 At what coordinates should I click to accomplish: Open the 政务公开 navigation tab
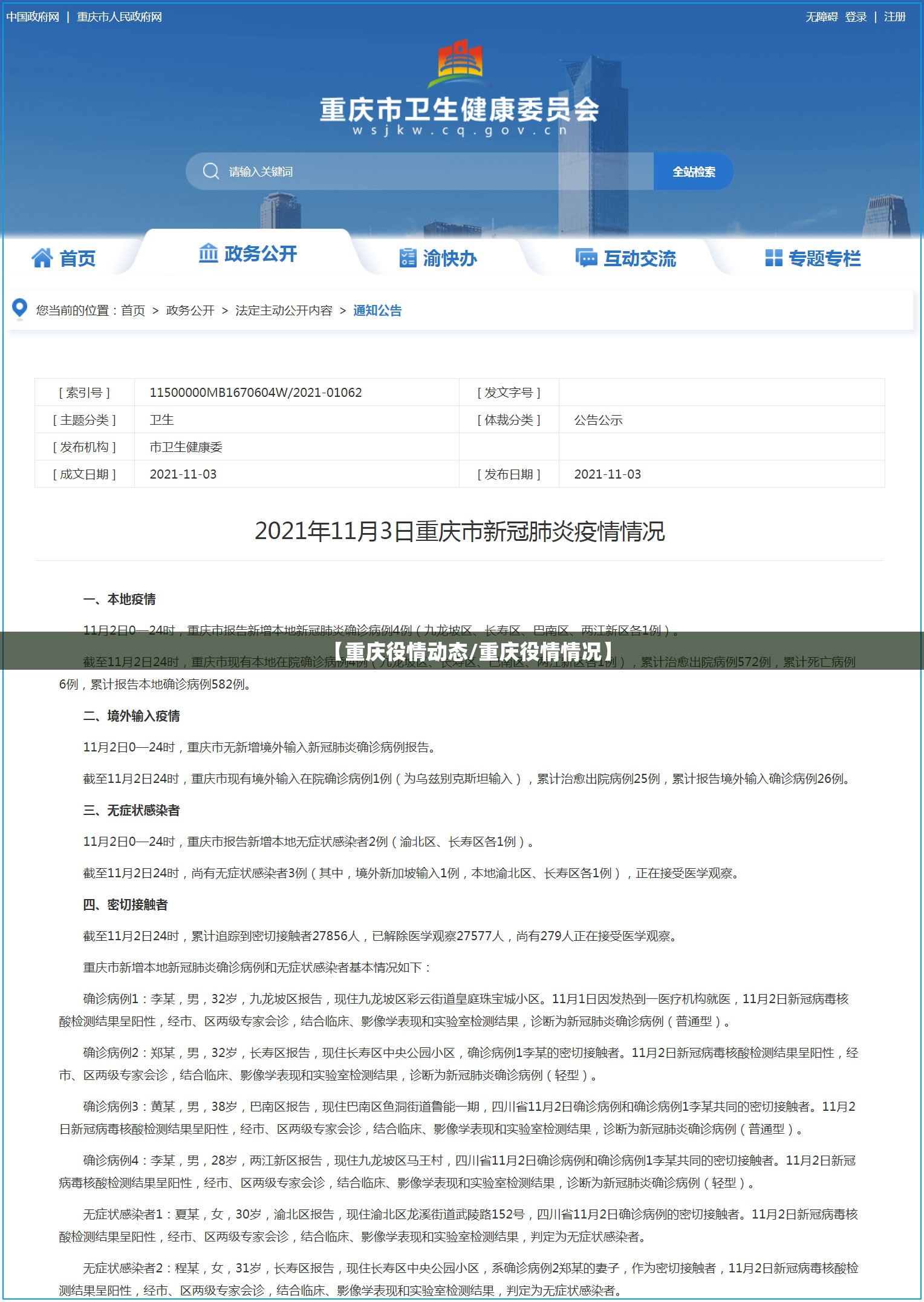248,253
